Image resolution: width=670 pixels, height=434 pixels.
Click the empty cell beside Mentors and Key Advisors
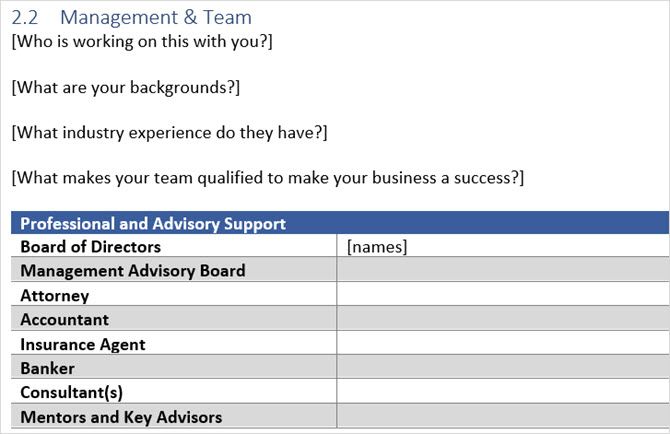502,417
